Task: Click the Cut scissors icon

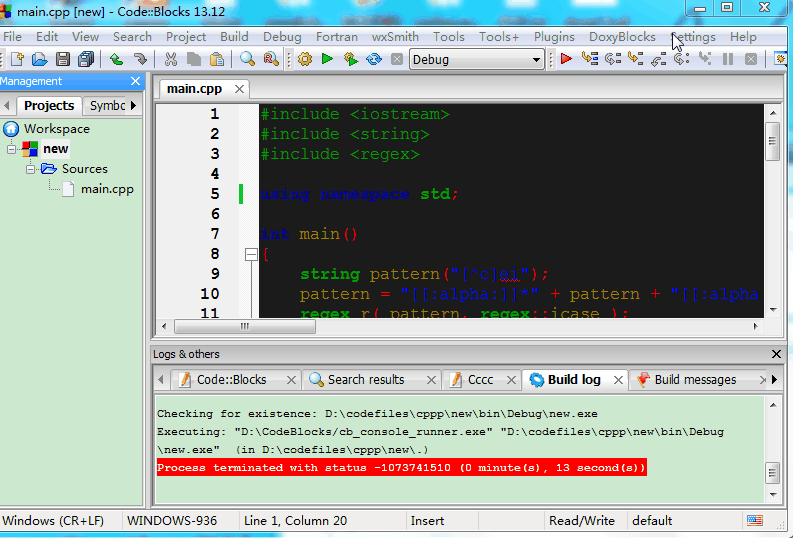Action: coord(171,60)
